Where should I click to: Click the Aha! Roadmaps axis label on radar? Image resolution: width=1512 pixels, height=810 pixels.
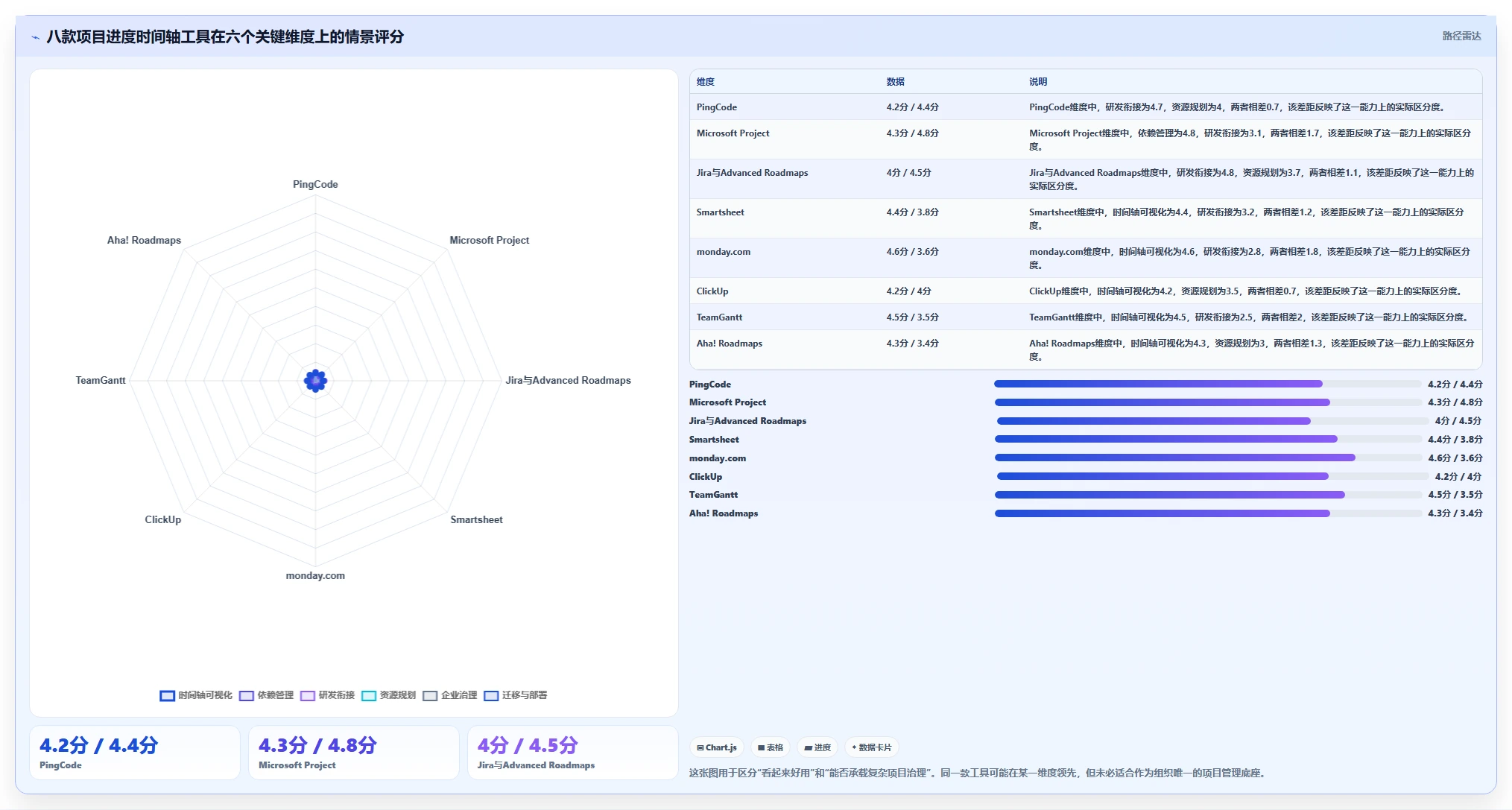tap(144, 241)
